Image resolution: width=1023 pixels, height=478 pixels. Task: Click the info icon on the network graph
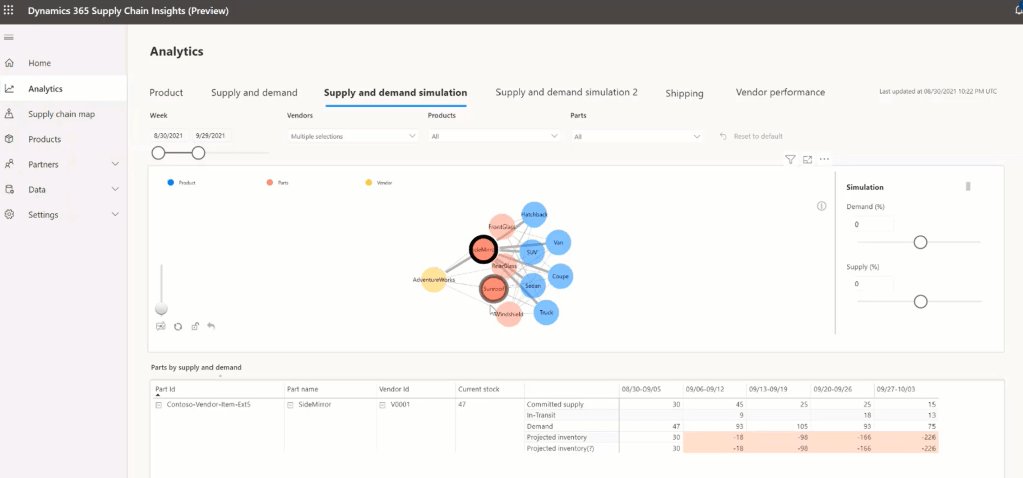(821, 206)
